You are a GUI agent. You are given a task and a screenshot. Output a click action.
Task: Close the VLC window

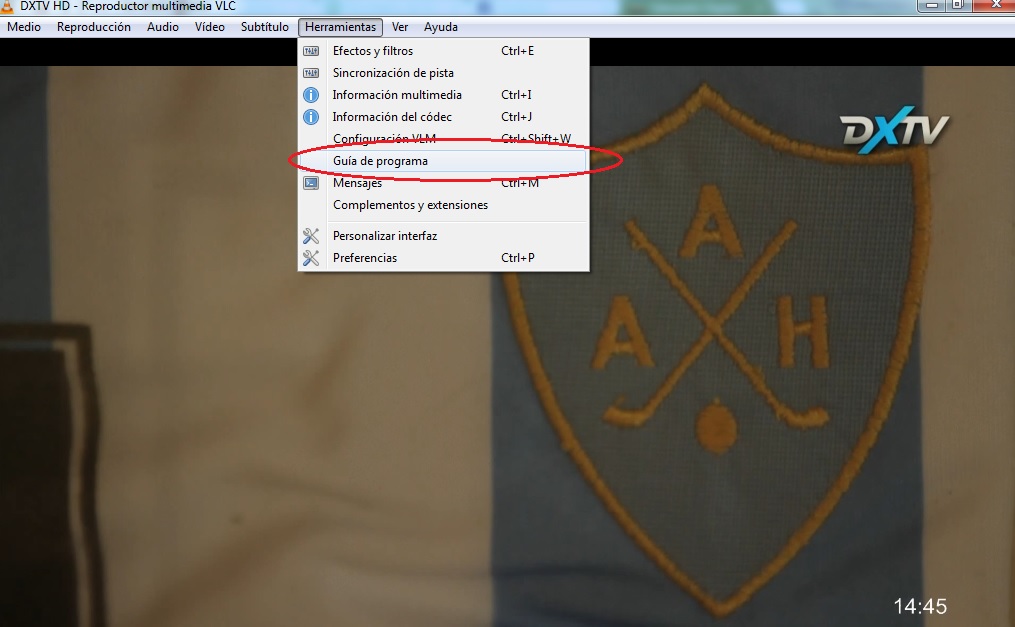996,5
